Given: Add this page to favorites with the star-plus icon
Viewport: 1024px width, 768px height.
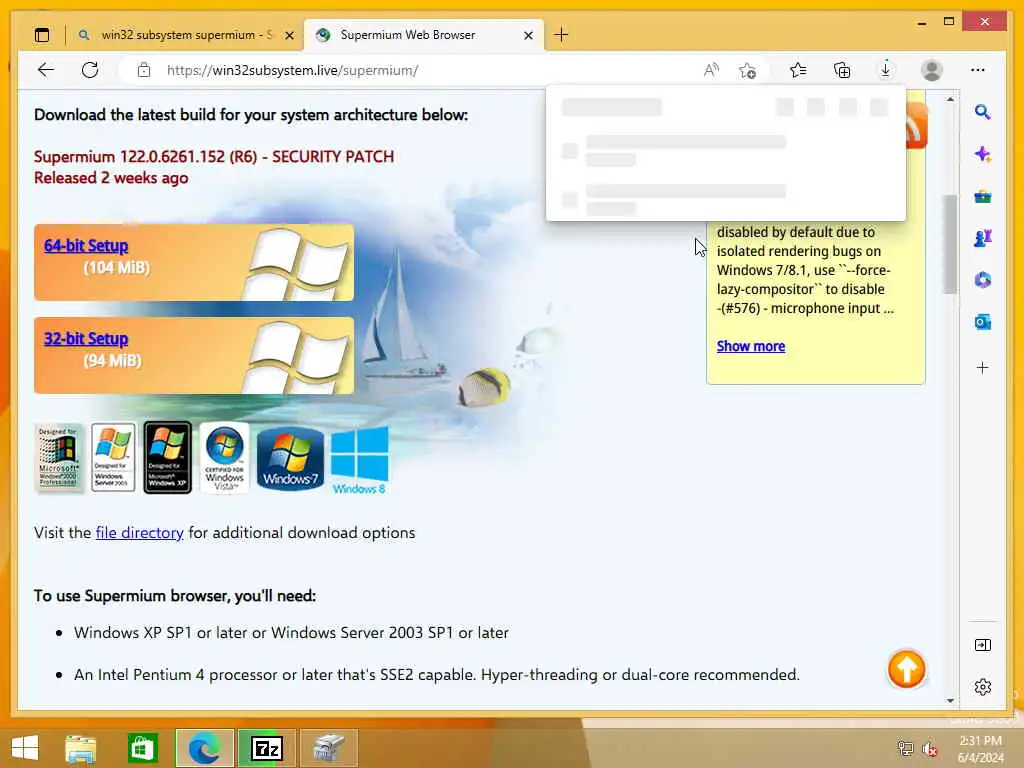Looking at the screenshot, I should [x=748, y=70].
